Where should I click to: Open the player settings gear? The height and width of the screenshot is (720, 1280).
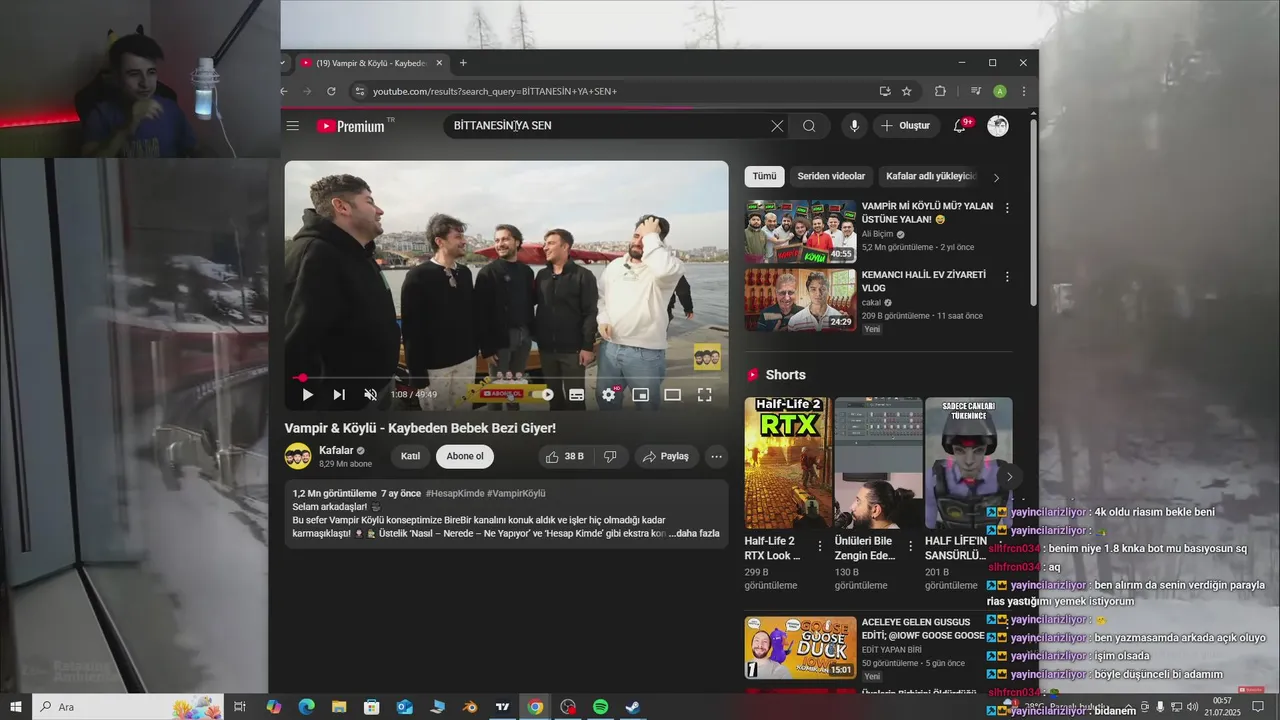609,395
